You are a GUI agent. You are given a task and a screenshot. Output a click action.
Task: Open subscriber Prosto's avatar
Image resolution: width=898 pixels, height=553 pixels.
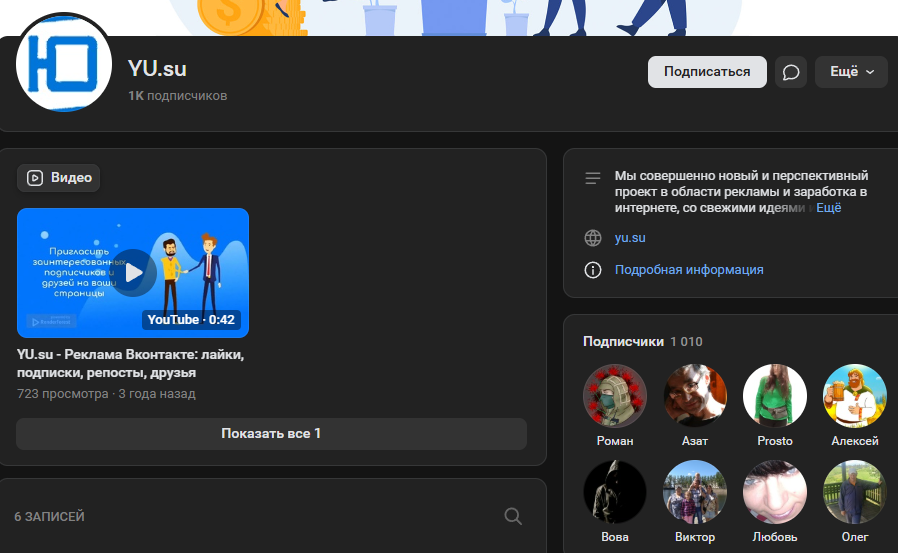775,396
